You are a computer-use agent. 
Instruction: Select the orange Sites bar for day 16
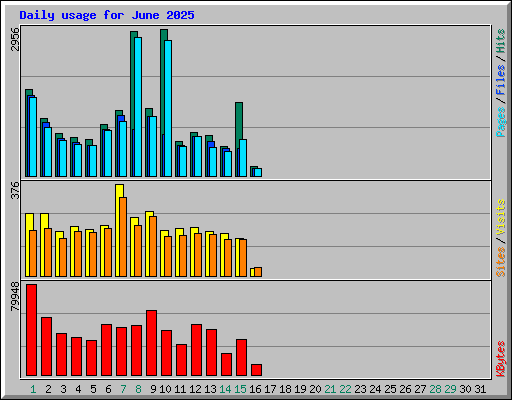(x=258, y=272)
